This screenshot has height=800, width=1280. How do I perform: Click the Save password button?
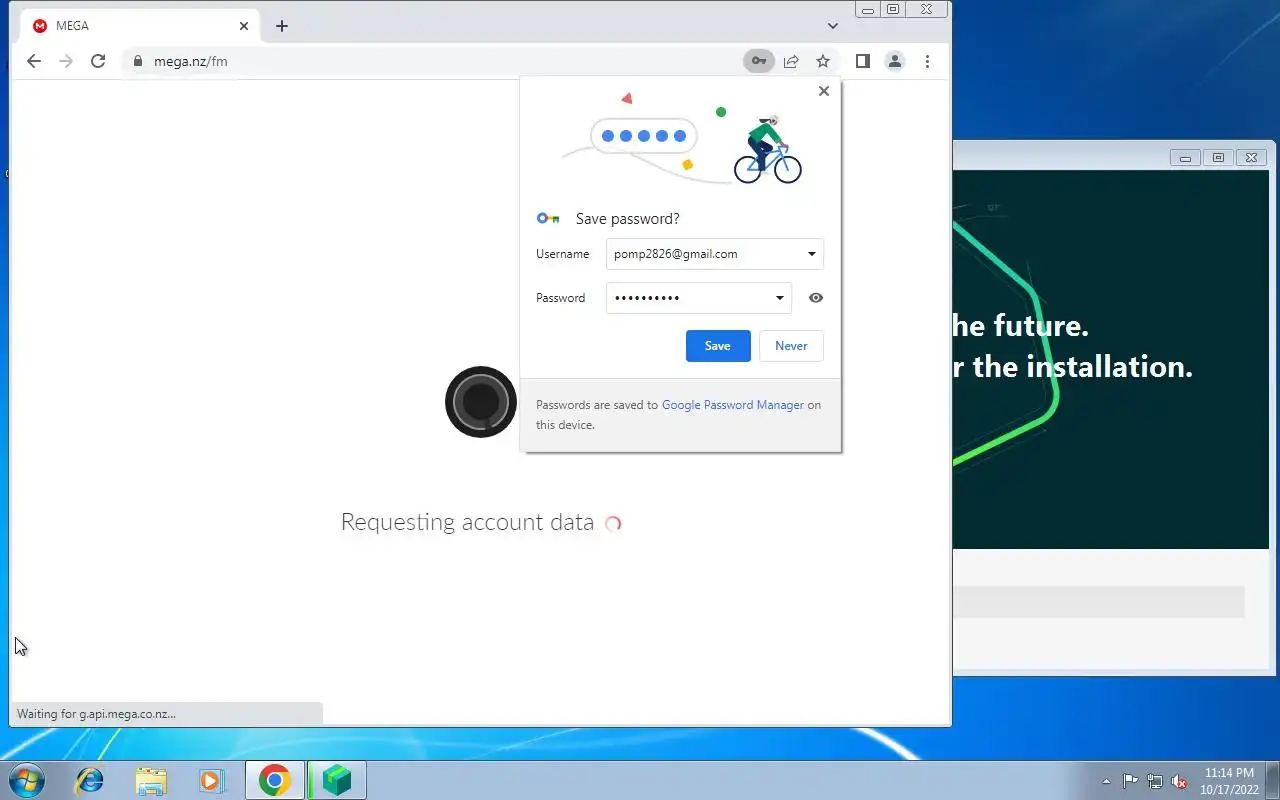718,346
